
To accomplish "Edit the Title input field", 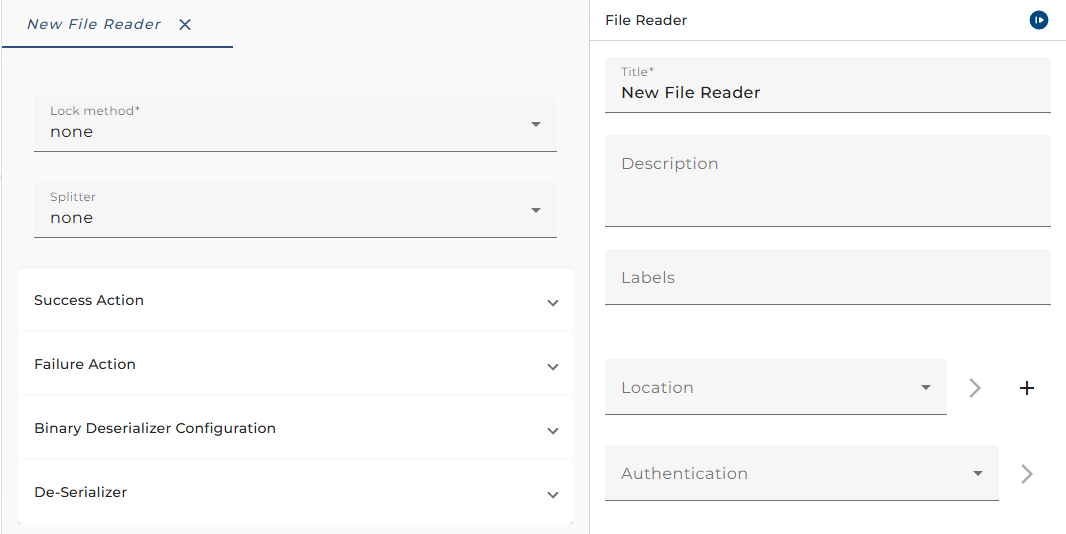I will coord(827,85).
